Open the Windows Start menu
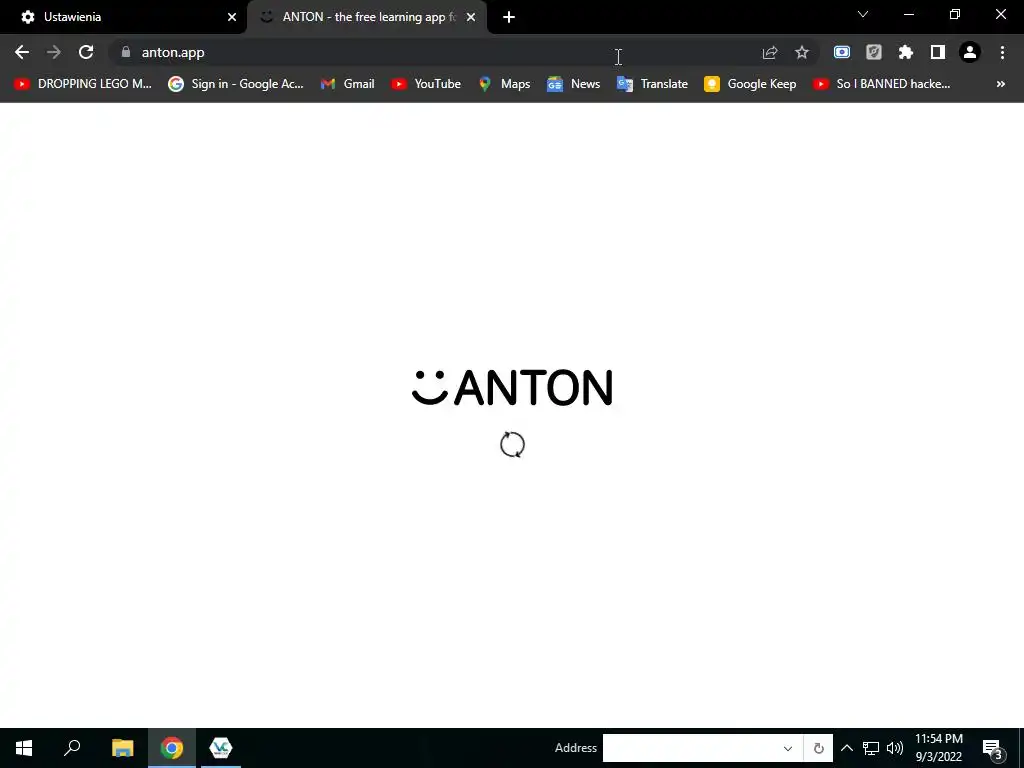Screen dimensions: 1024x768 point(24,748)
